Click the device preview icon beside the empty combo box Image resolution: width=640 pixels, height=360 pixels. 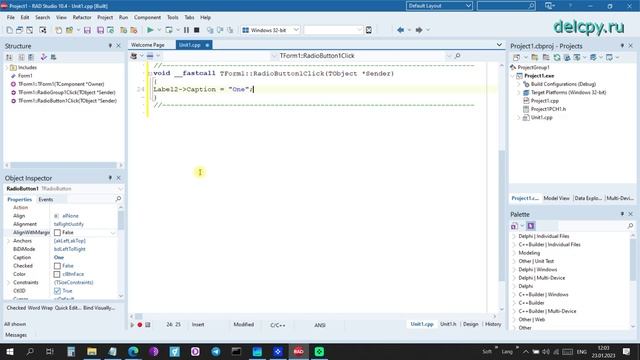(369, 30)
